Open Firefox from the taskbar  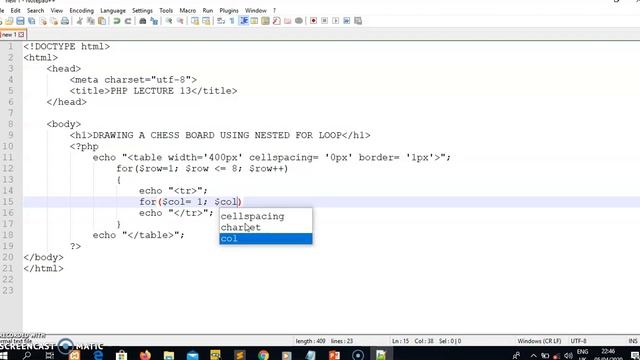point(145,355)
